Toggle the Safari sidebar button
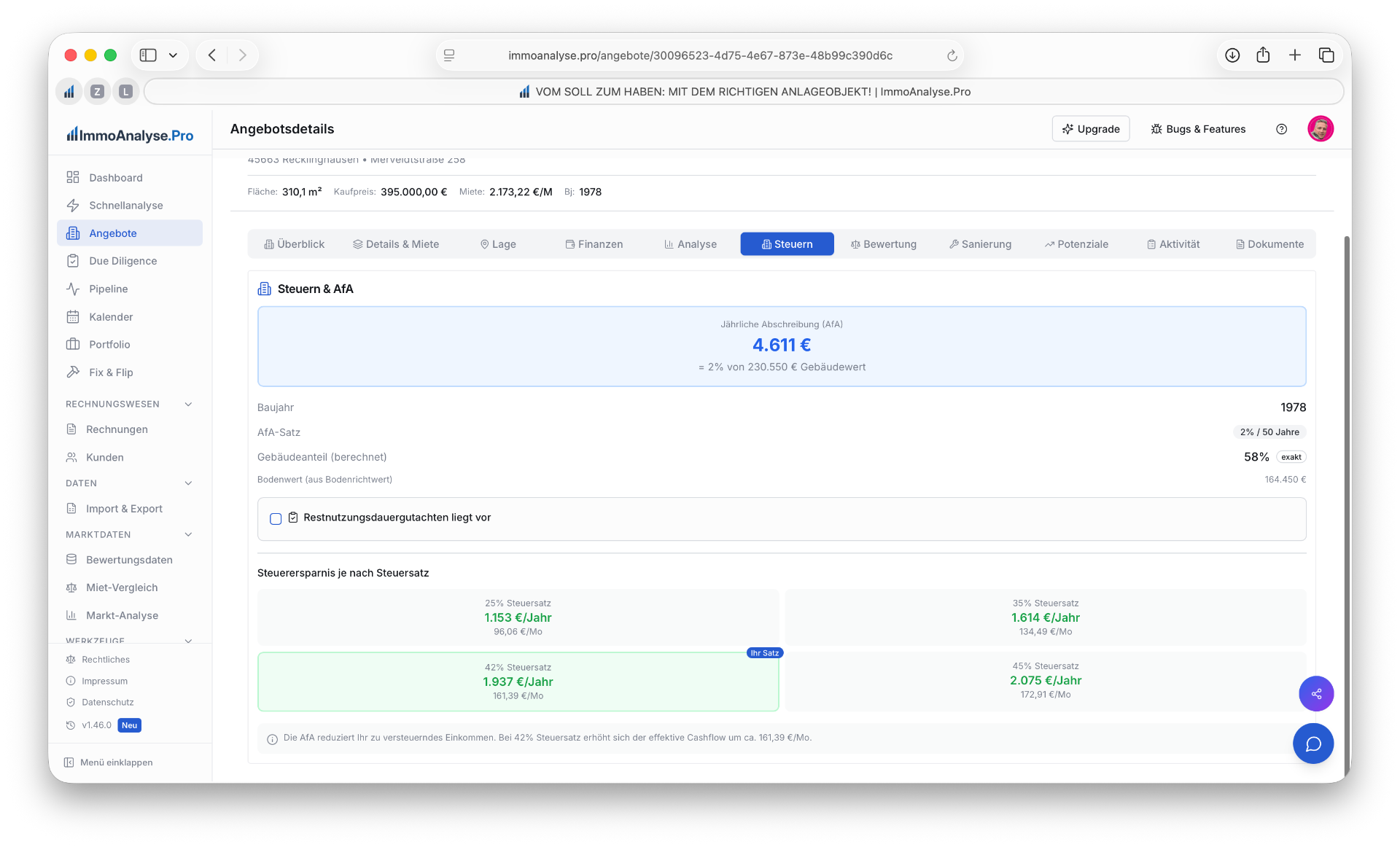The image size is (1400, 847). (148, 55)
